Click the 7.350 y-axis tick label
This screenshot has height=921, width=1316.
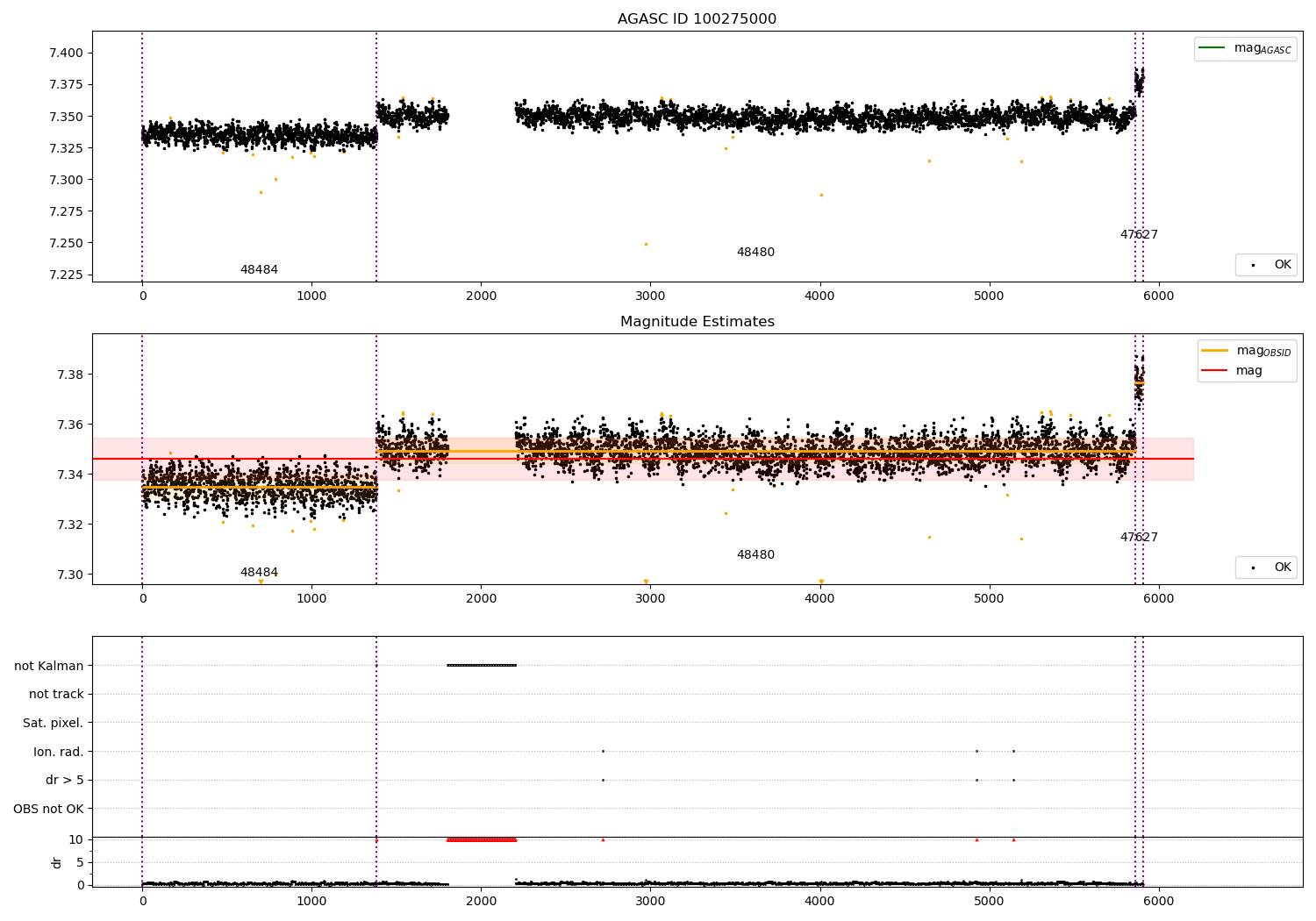click(x=67, y=117)
